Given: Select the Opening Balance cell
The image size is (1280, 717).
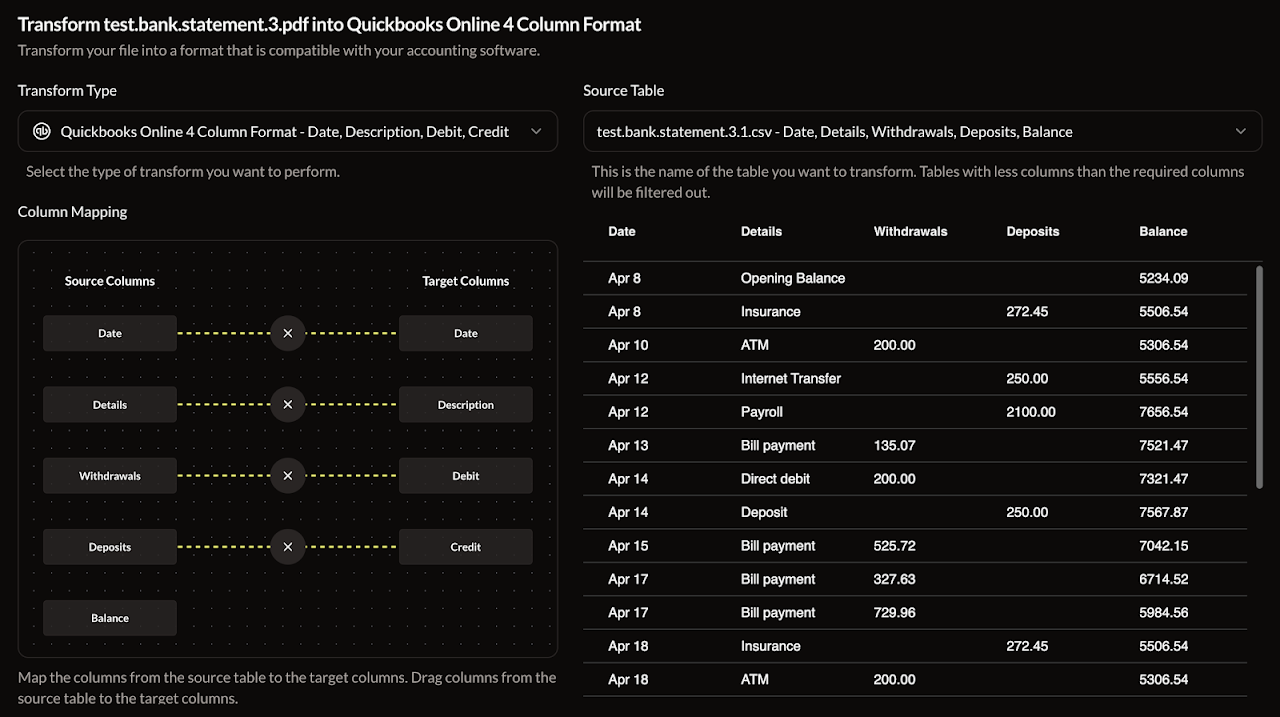Looking at the screenshot, I should [793, 278].
